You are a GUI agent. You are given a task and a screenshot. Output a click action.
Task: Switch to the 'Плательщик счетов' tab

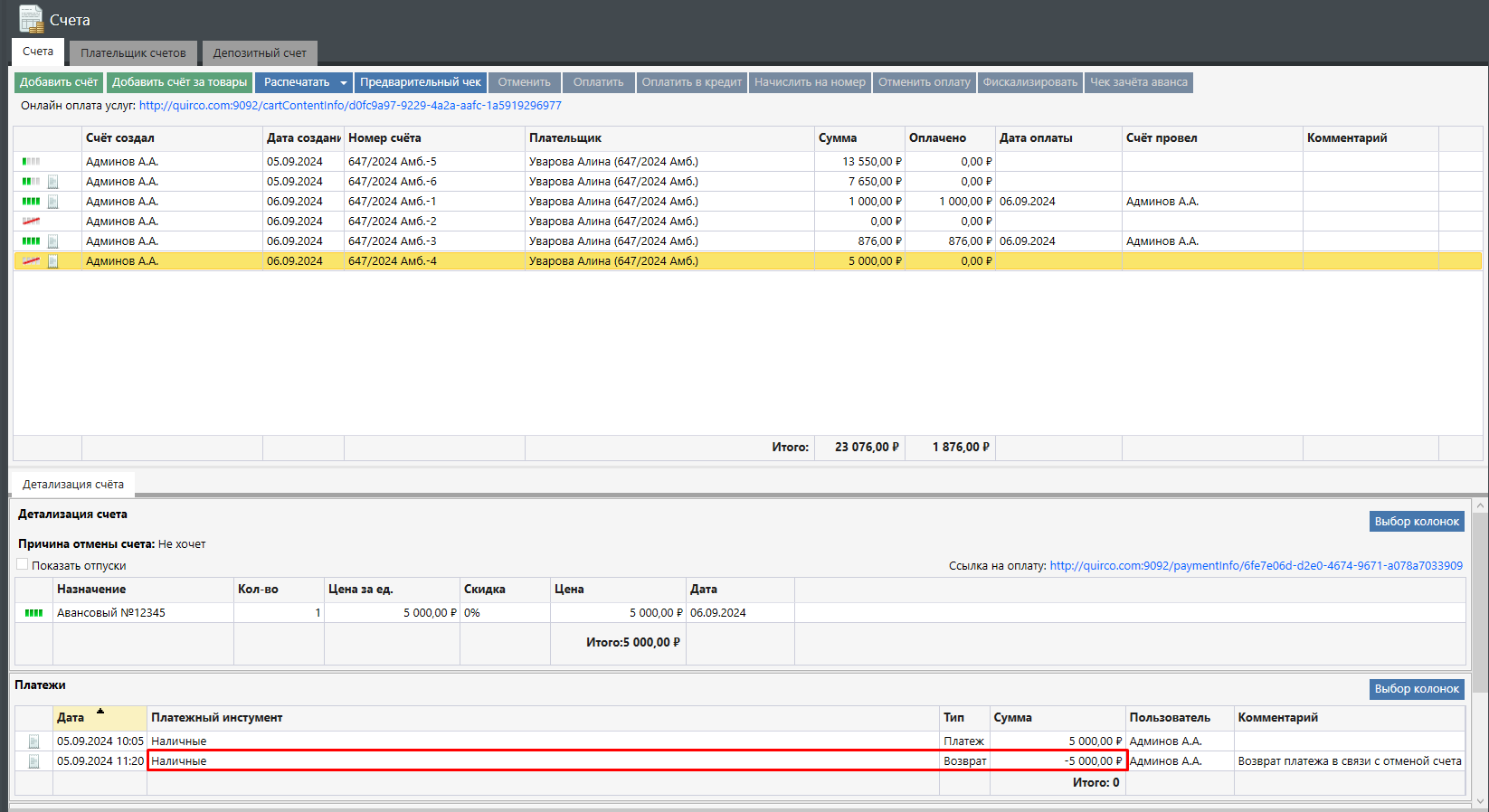tap(133, 53)
